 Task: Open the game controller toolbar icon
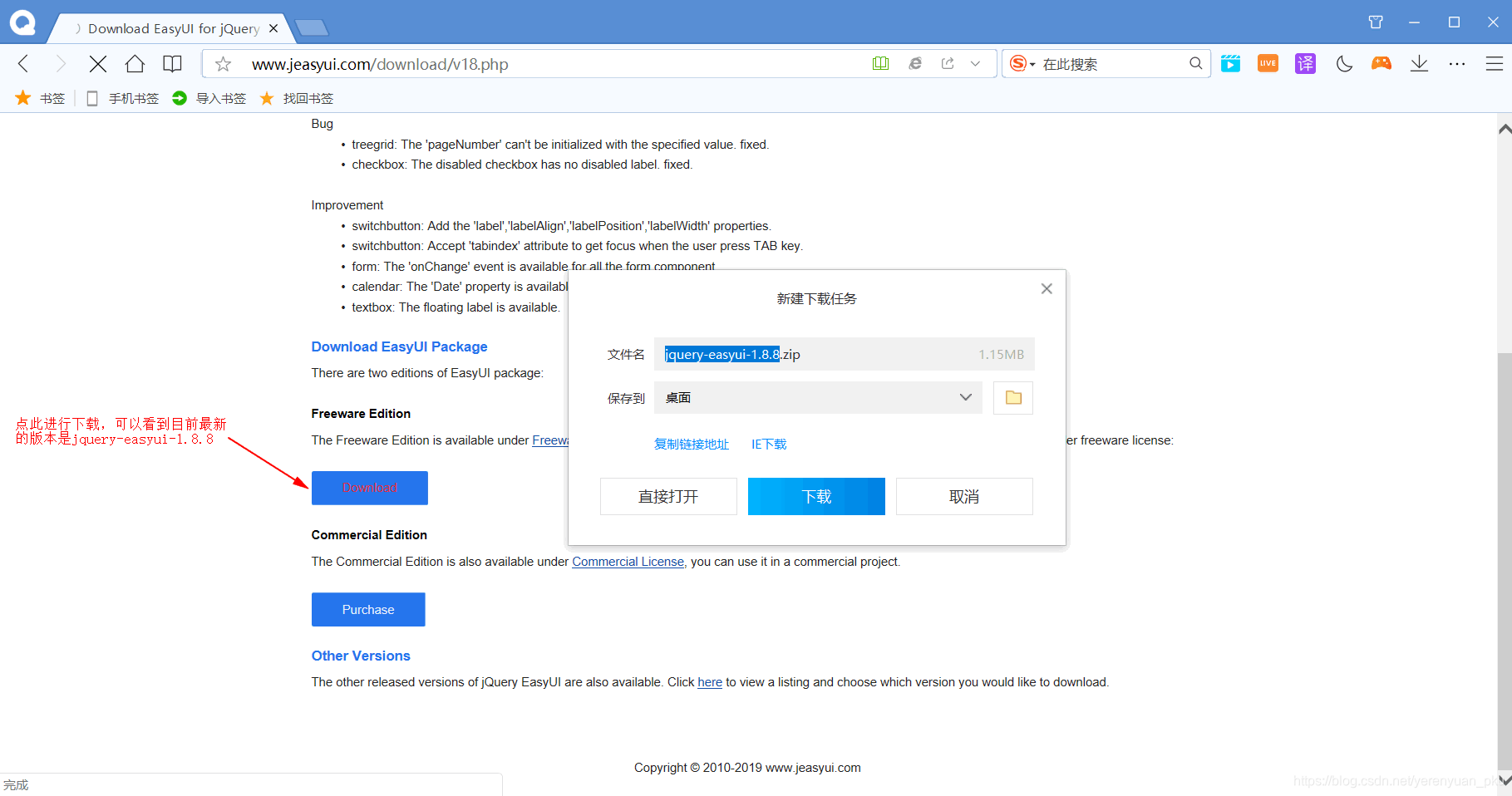(x=1381, y=63)
